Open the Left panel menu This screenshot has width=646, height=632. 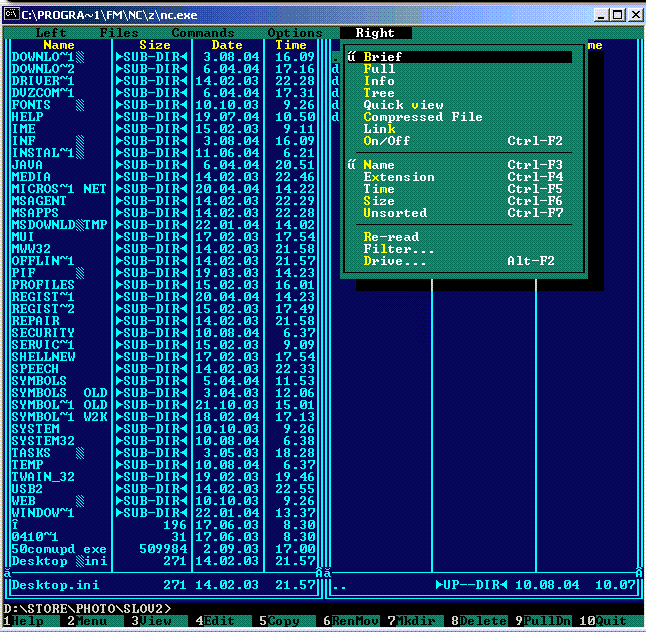[51, 33]
